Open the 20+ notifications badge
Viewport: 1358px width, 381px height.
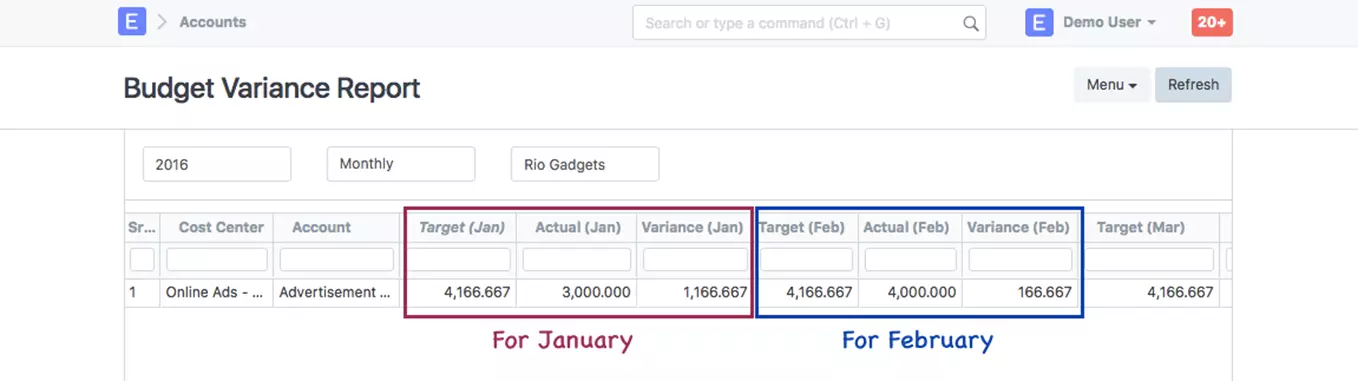[x=1212, y=22]
